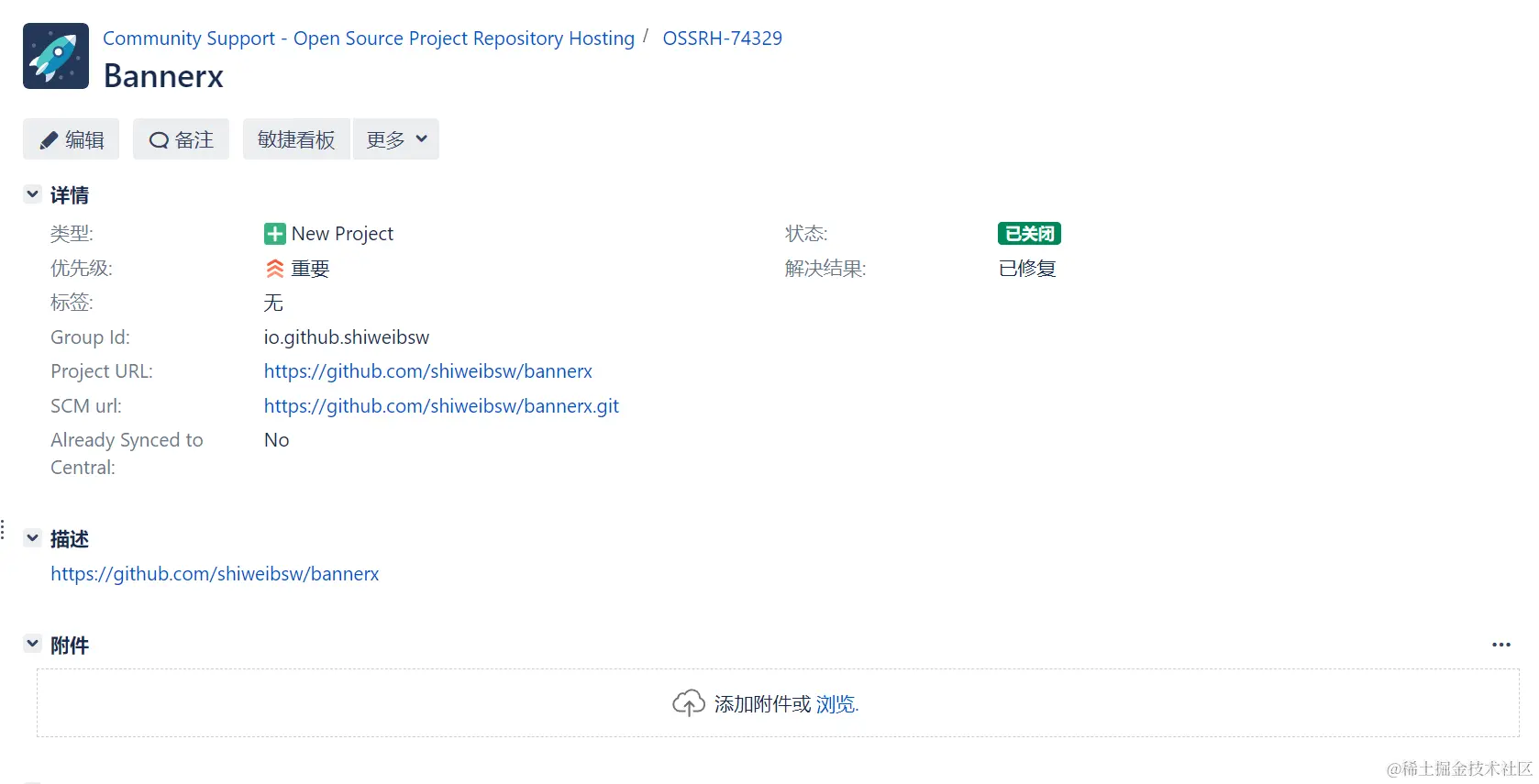Open the SCM url bannerx.git link
The image size is (1539, 784).
[x=441, y=406]
